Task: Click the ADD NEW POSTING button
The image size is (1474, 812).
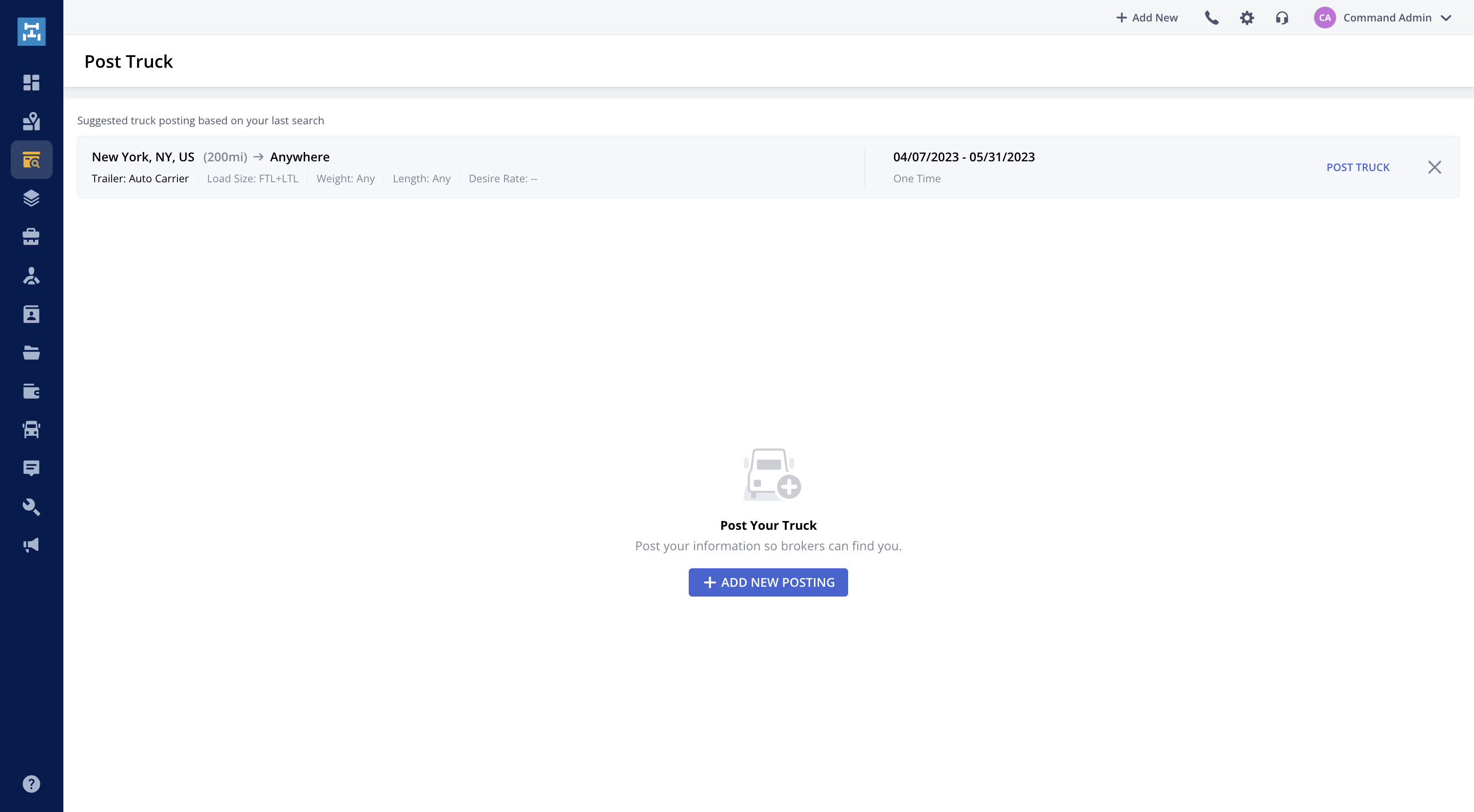Action: [x=768, y=582]
